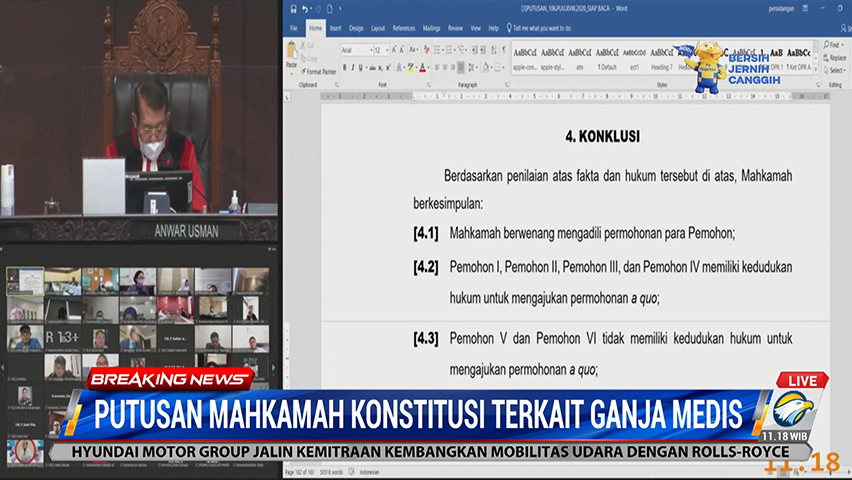Click the New blank document icon in the quick access toolbar

(x=329, y=9)
